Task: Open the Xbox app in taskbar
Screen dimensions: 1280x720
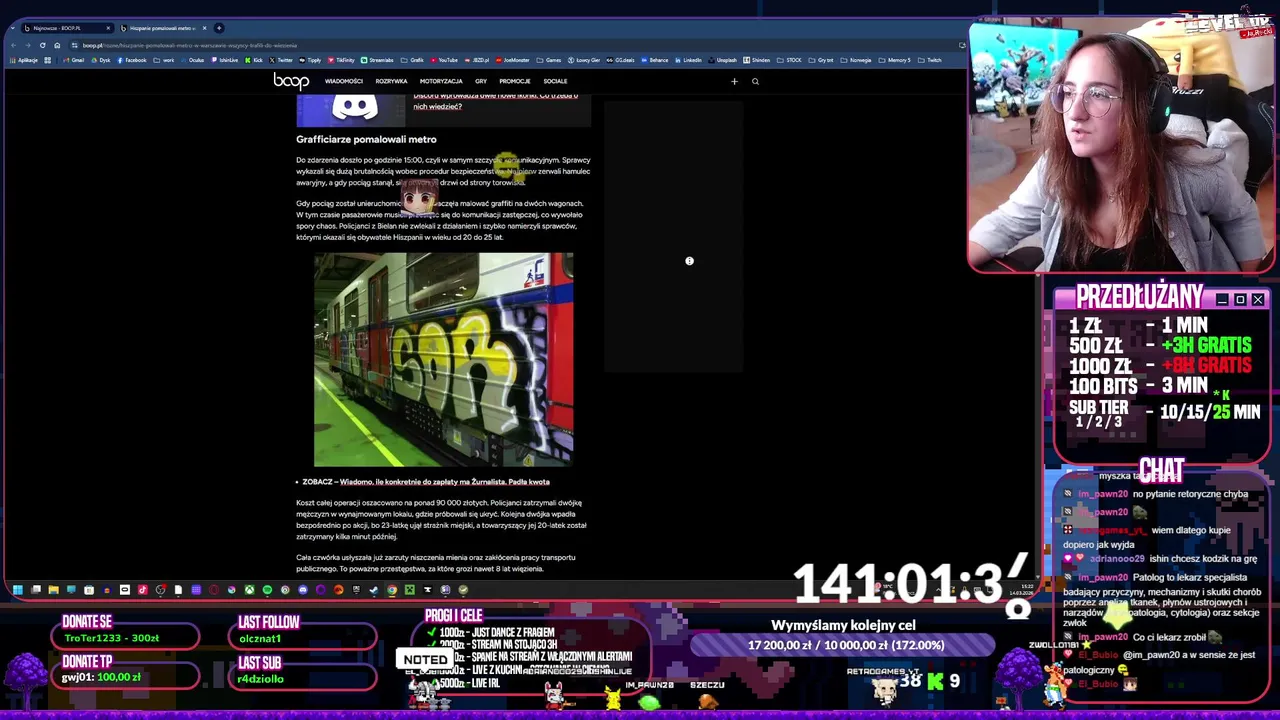Action: tap(249, 590)
